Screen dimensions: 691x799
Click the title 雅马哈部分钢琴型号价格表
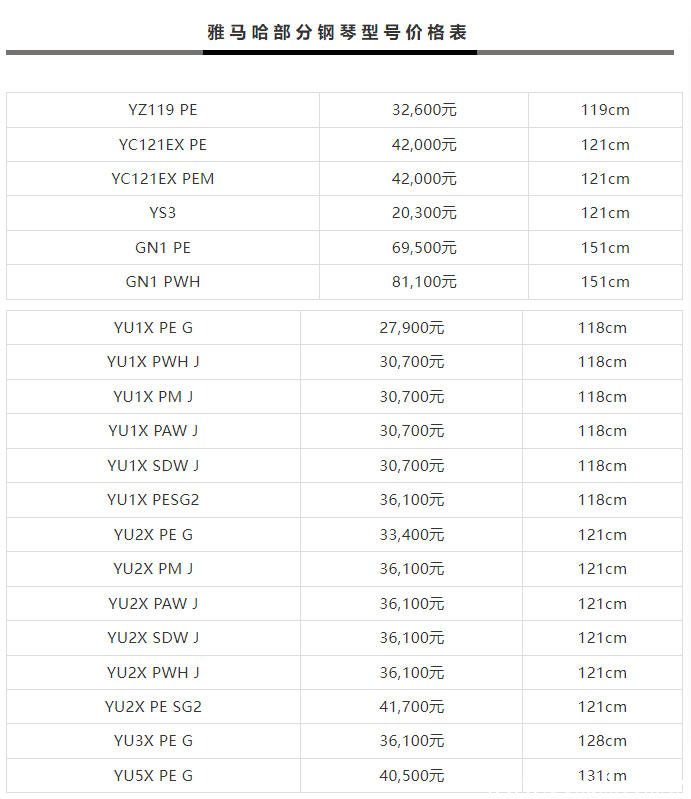(x=337, y=32)
